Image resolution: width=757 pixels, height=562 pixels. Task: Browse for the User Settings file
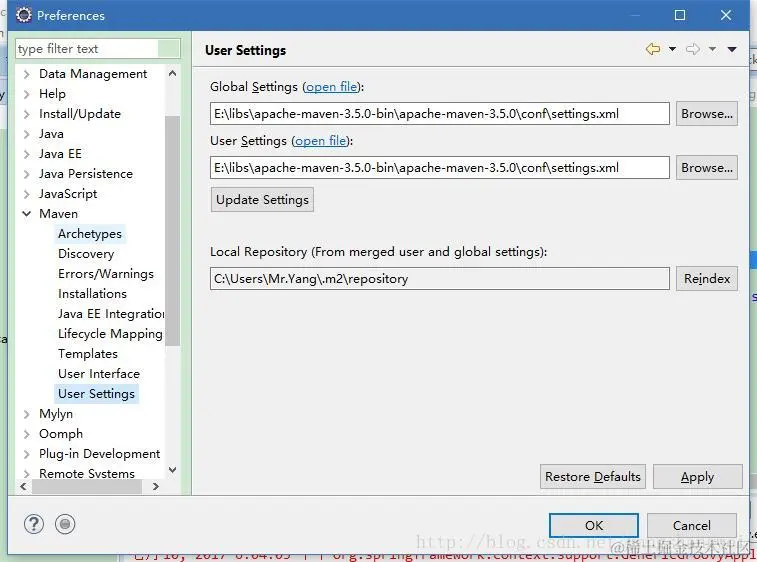click(707, 168)
